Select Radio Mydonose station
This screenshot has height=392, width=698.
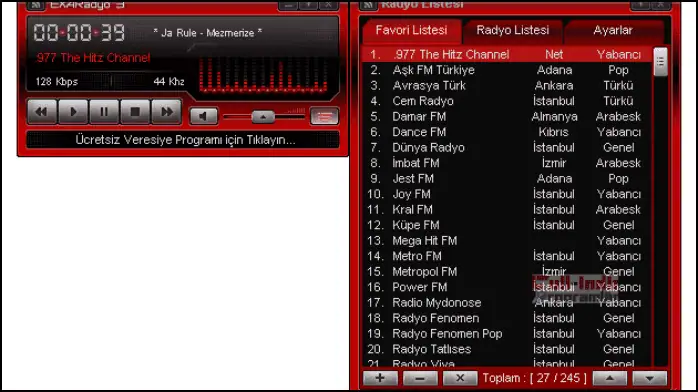click(x=507, y=303)
